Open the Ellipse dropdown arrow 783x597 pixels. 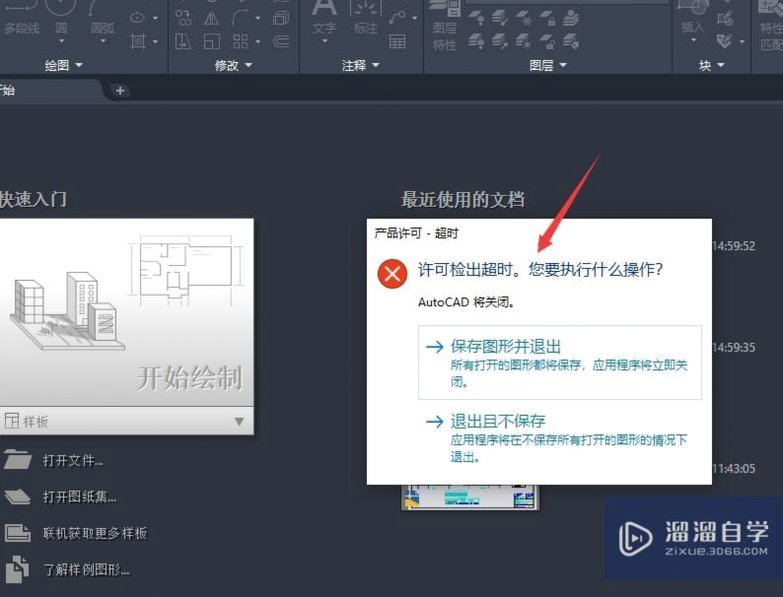[x=155, y=18]
